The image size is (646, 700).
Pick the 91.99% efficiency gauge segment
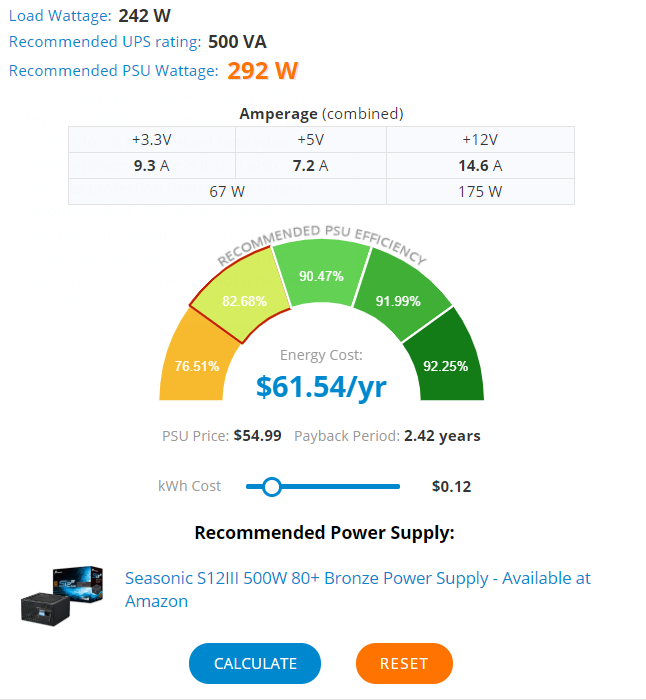pos(398,299)
